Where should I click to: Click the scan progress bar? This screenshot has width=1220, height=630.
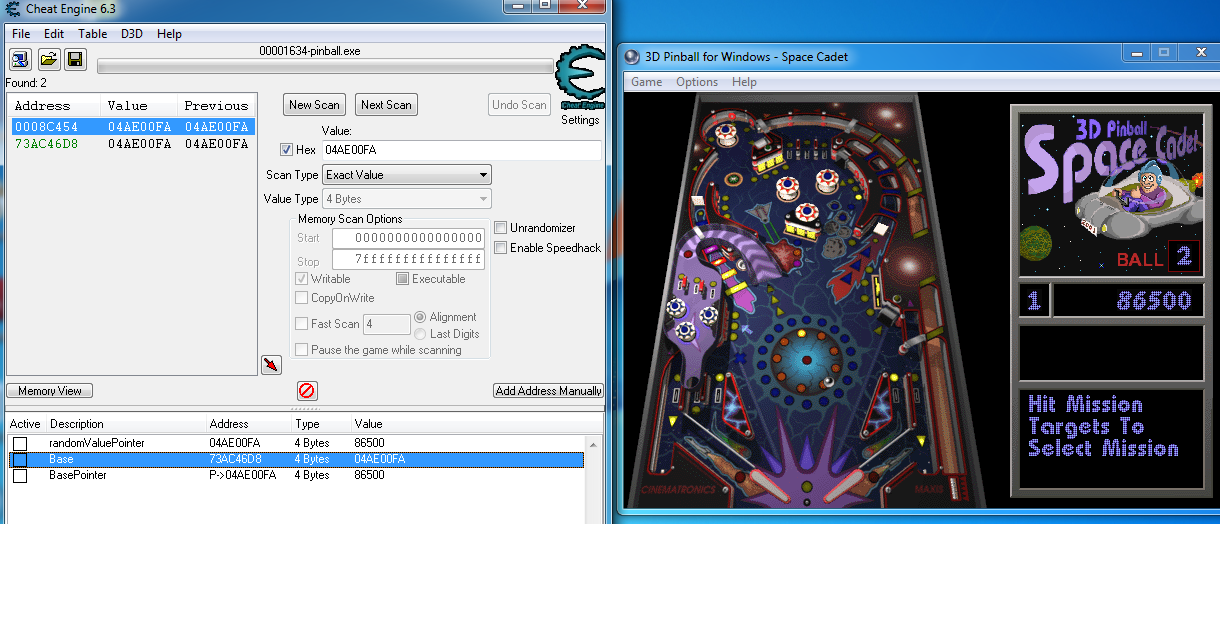[x=325, y=66]
